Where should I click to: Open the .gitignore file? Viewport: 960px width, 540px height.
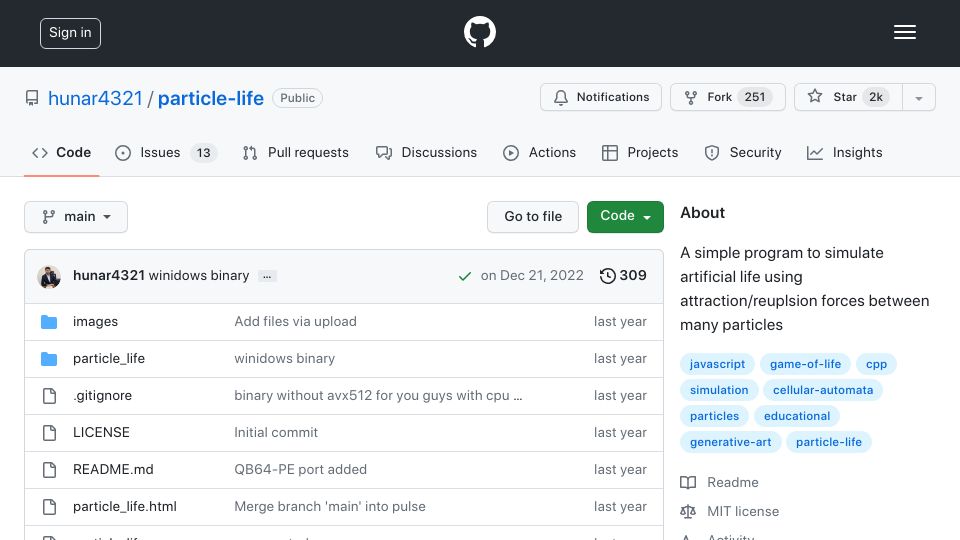click(x=102, y=396)
